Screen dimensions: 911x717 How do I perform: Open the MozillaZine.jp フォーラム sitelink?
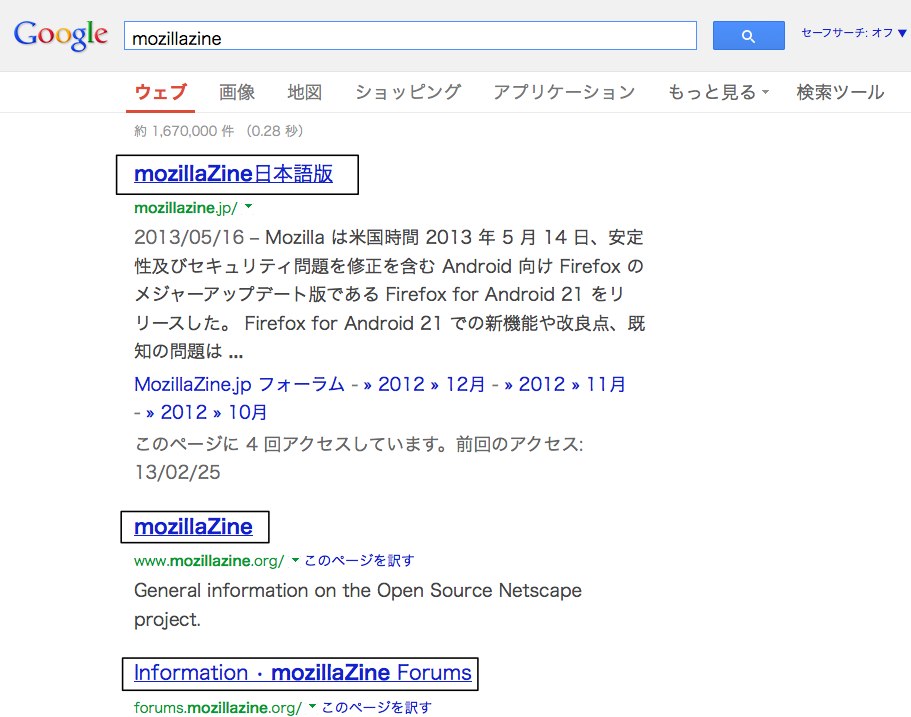pos(240,384)
